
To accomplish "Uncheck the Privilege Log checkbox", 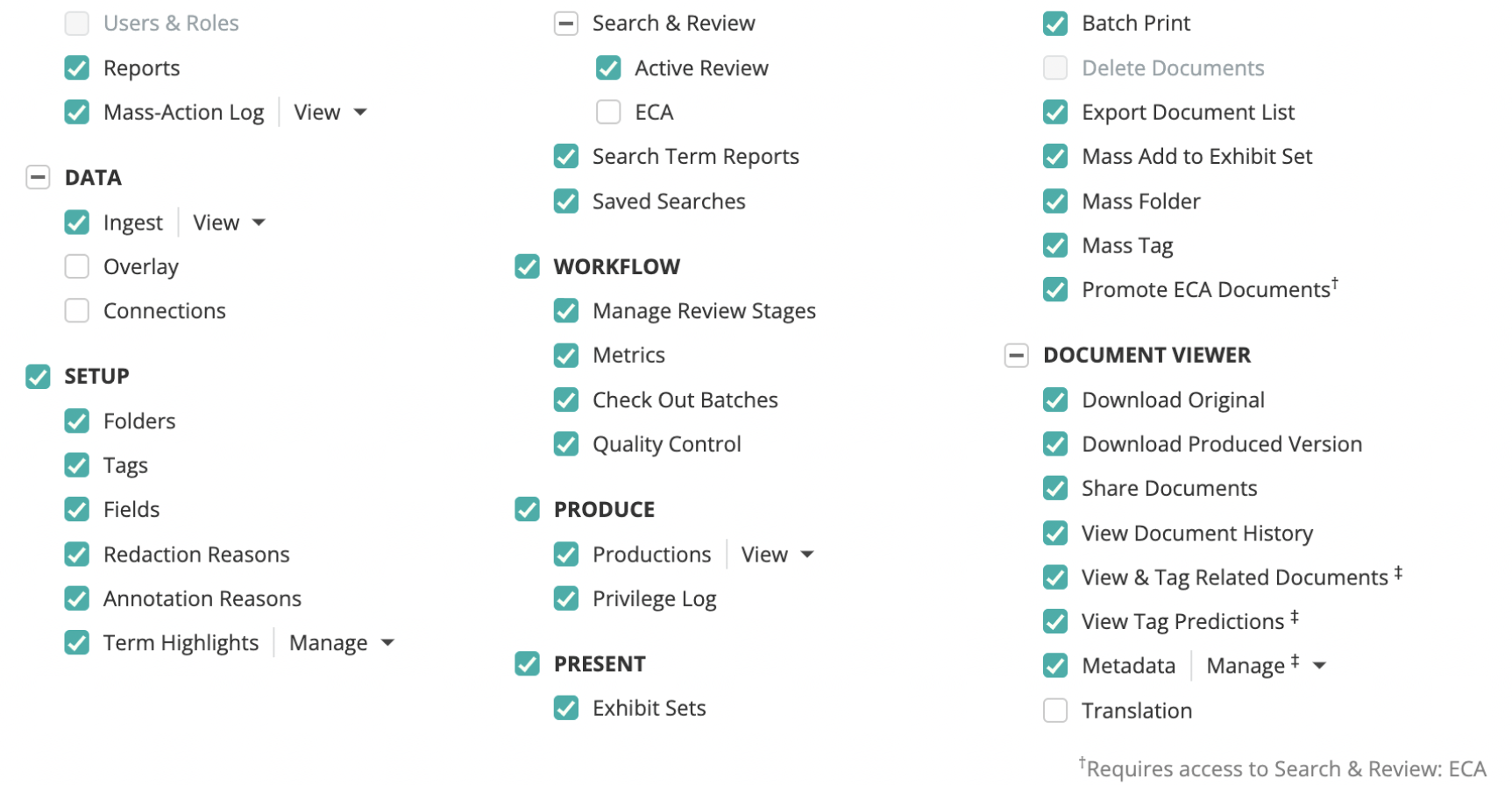I will pos(566,599).
